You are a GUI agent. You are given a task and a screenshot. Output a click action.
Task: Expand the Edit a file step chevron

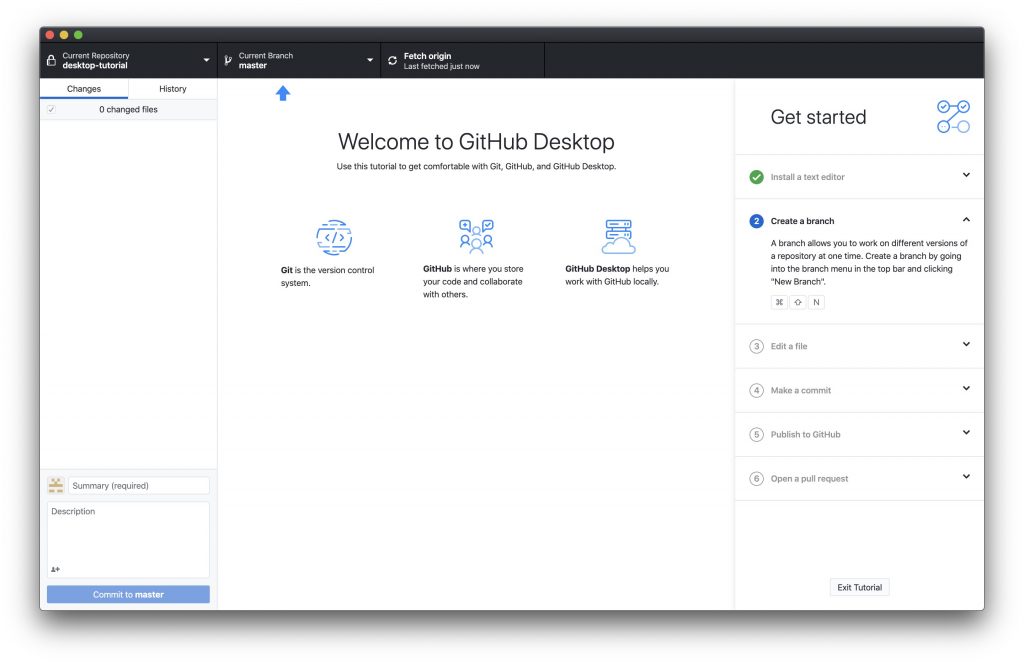(x=966, y=344)
